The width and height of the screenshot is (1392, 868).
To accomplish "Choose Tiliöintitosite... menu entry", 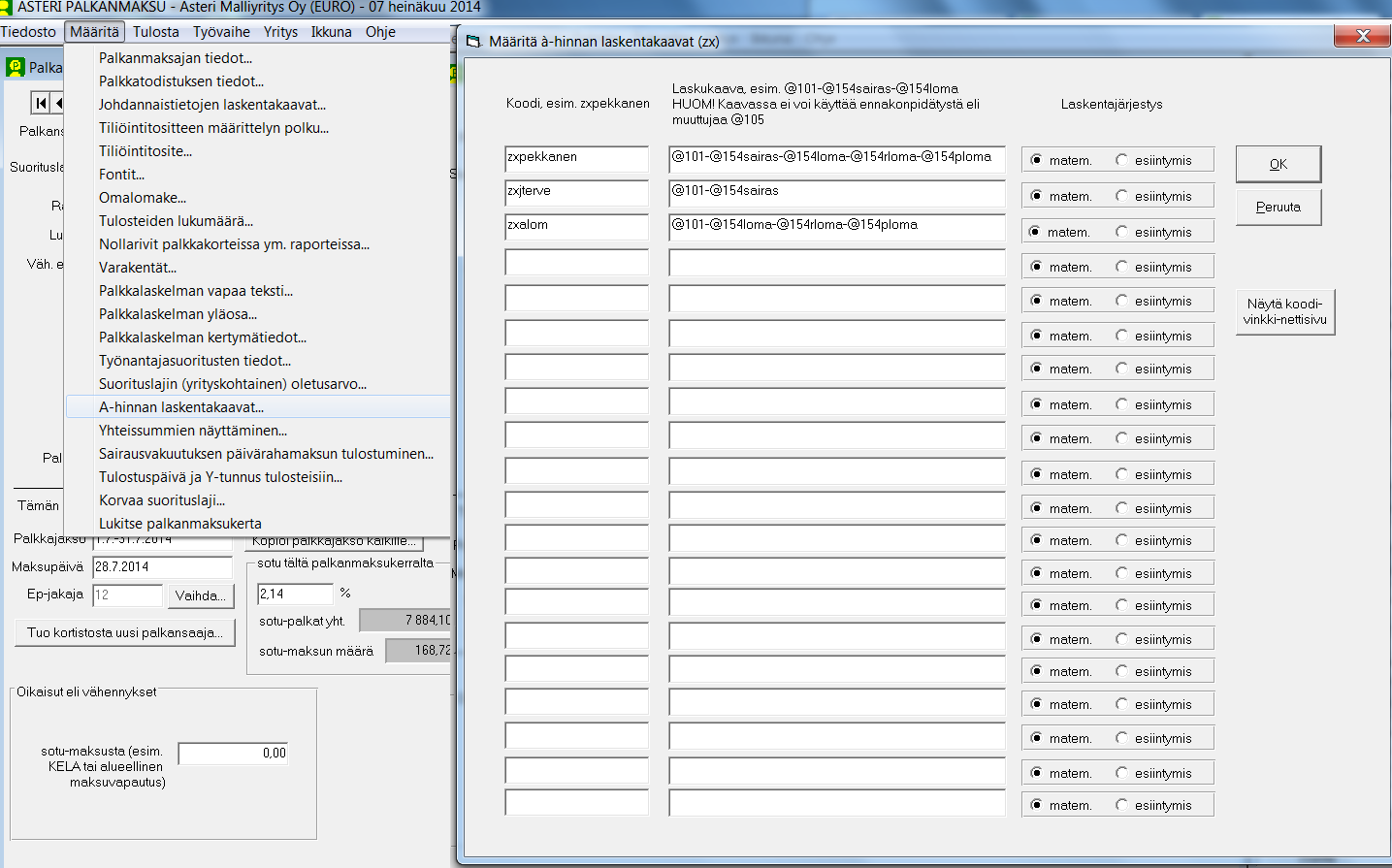I will 258,151.
